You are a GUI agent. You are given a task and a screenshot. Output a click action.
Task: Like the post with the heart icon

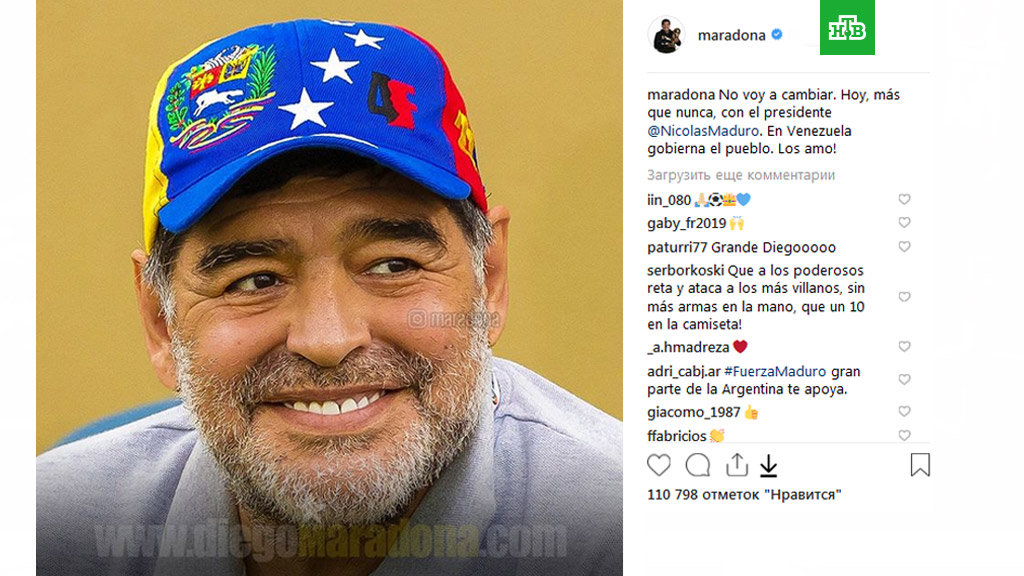point(659,465)
